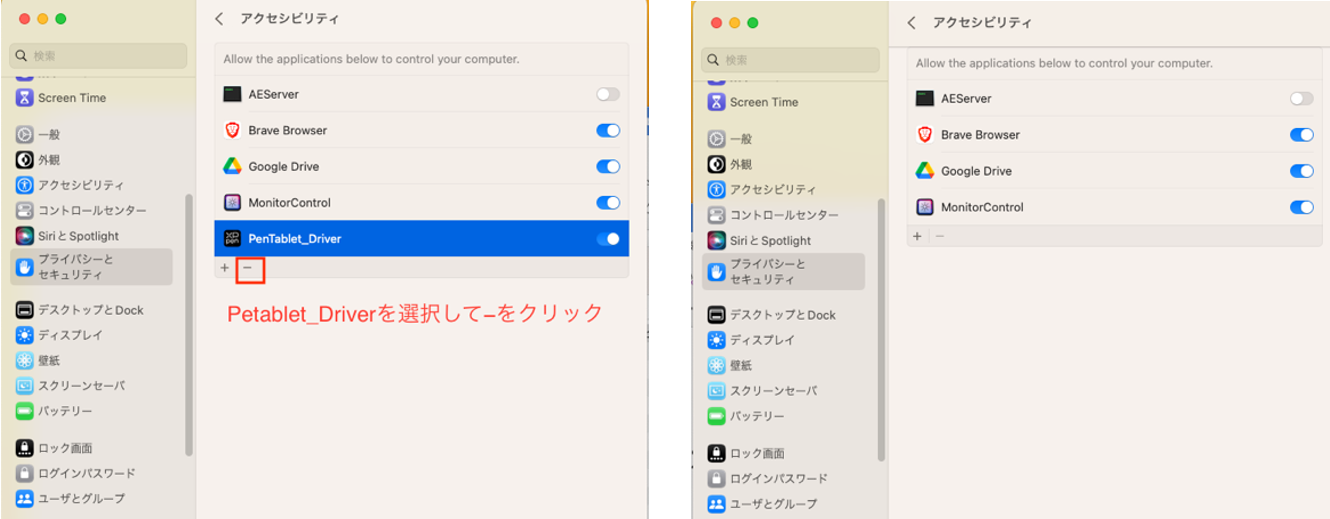Click the Brave Browser icon in the right window list
The width and height of the screenshot is (1330, 519).
pyautogui.click(x=925, y=135)
